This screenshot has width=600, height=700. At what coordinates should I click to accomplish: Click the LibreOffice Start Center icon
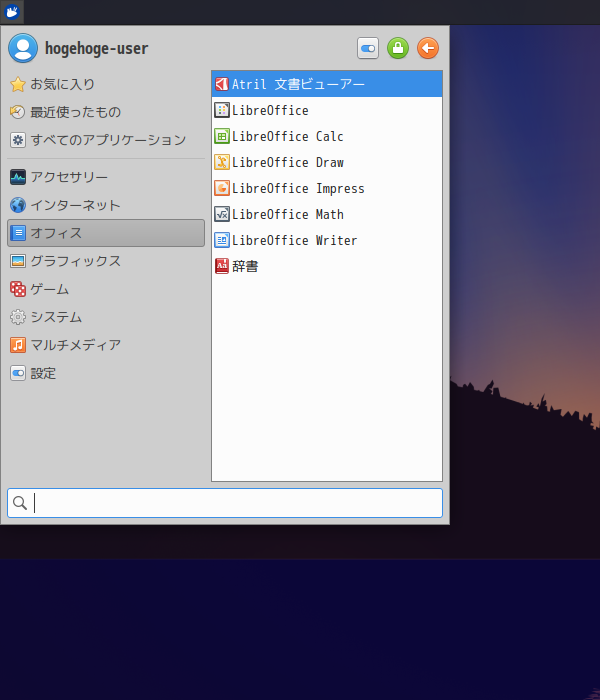tap(222, 110)
